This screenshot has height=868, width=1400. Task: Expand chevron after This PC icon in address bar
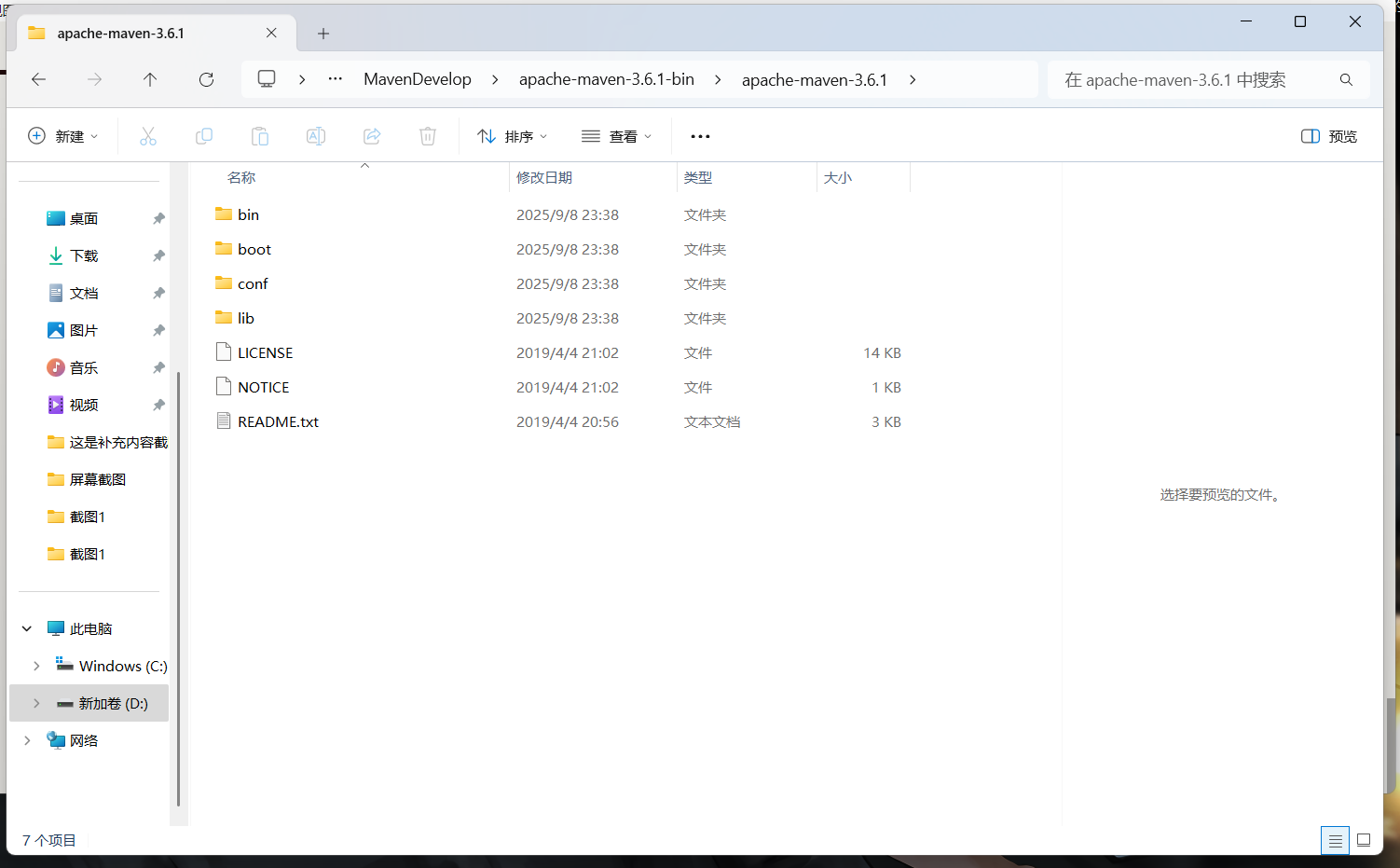(302, 79)
